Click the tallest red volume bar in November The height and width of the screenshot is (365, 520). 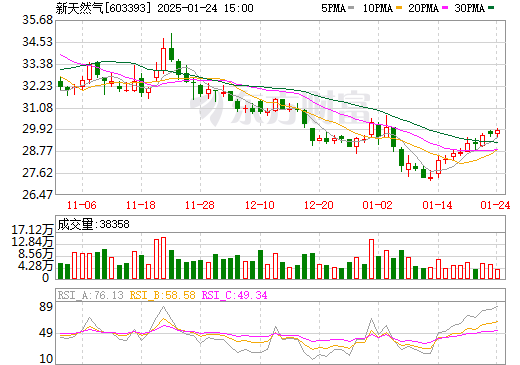163,258
